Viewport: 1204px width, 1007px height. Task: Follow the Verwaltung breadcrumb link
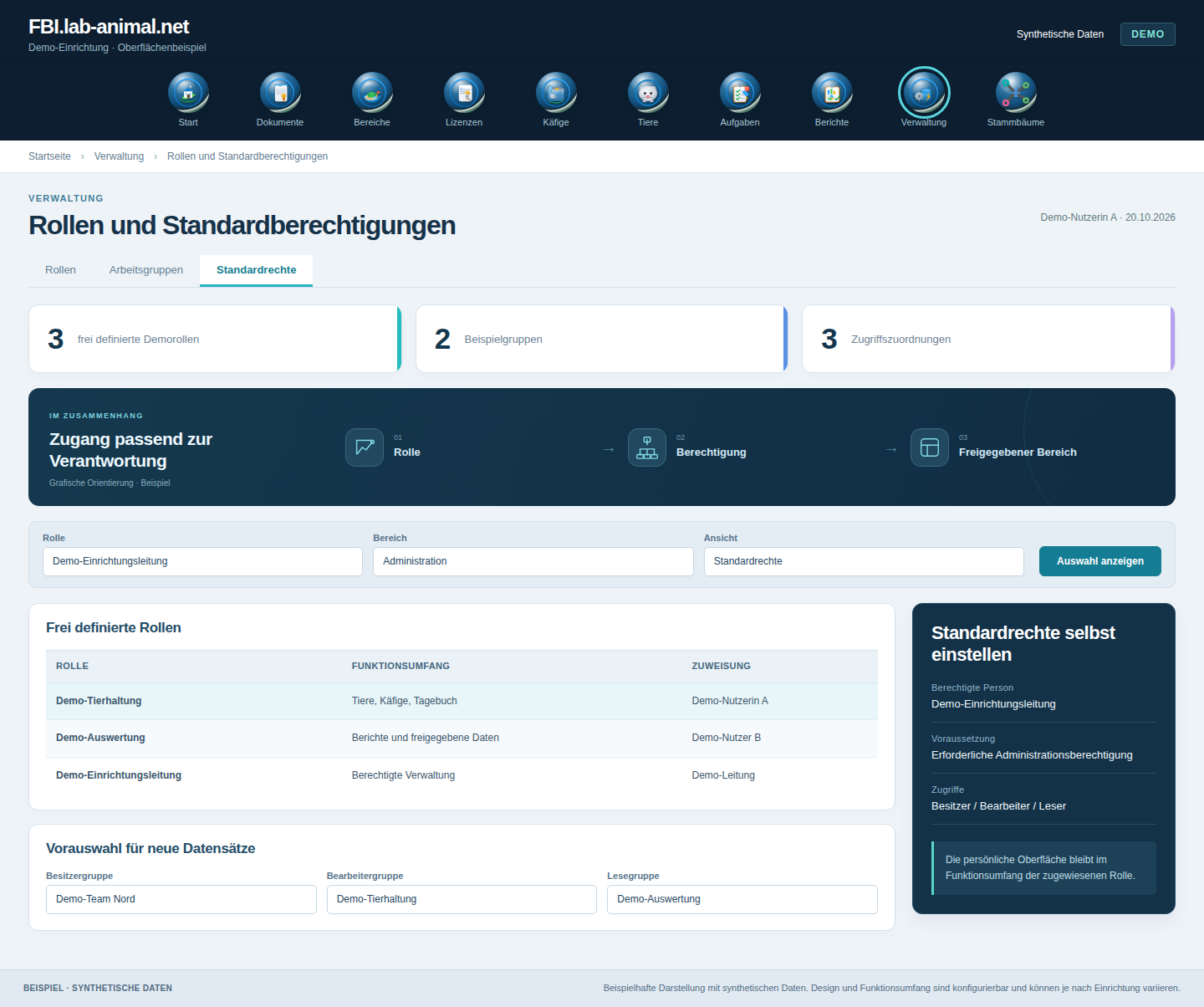point(119,156)
